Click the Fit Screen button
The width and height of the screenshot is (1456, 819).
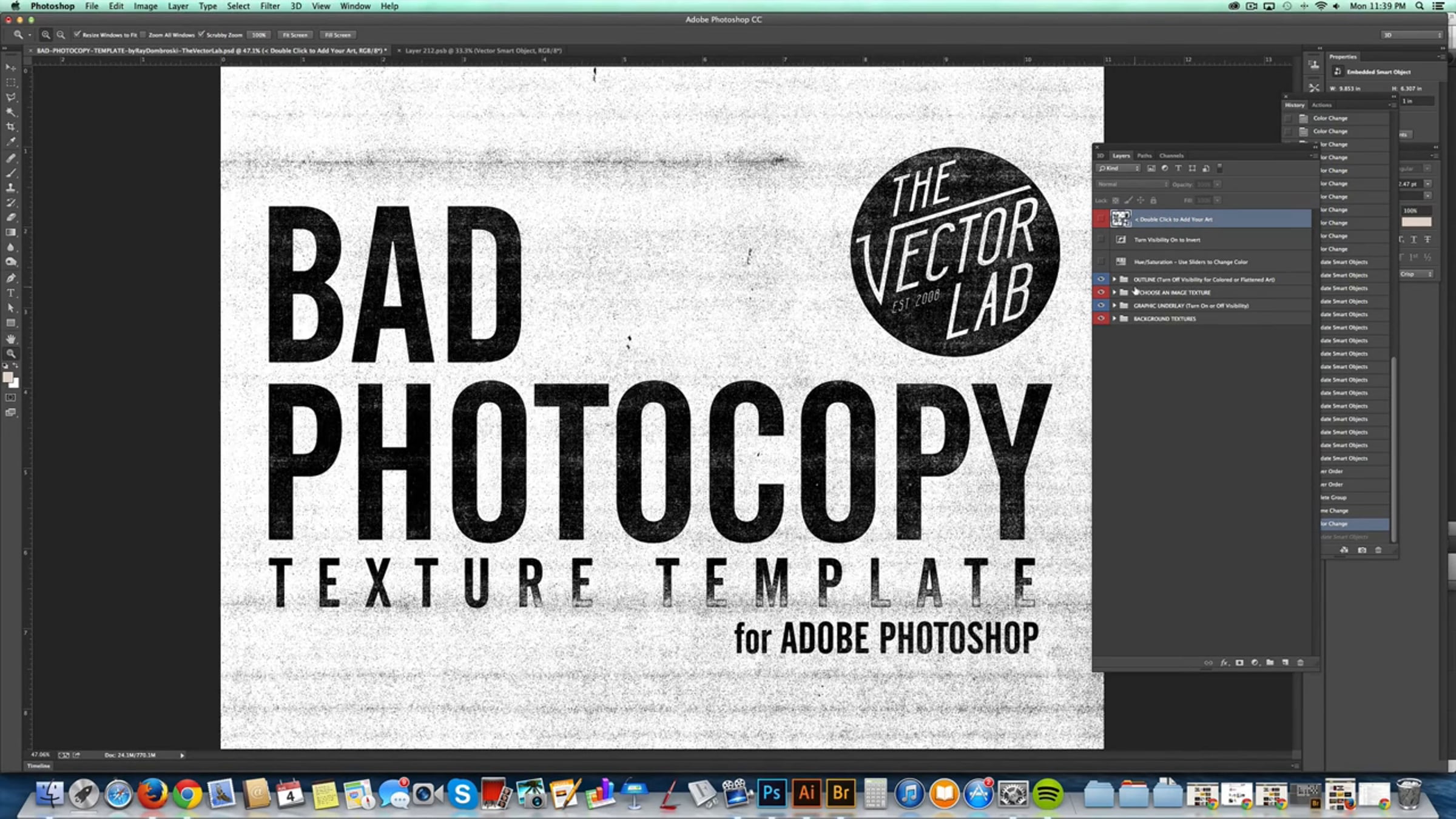point(295,35)
